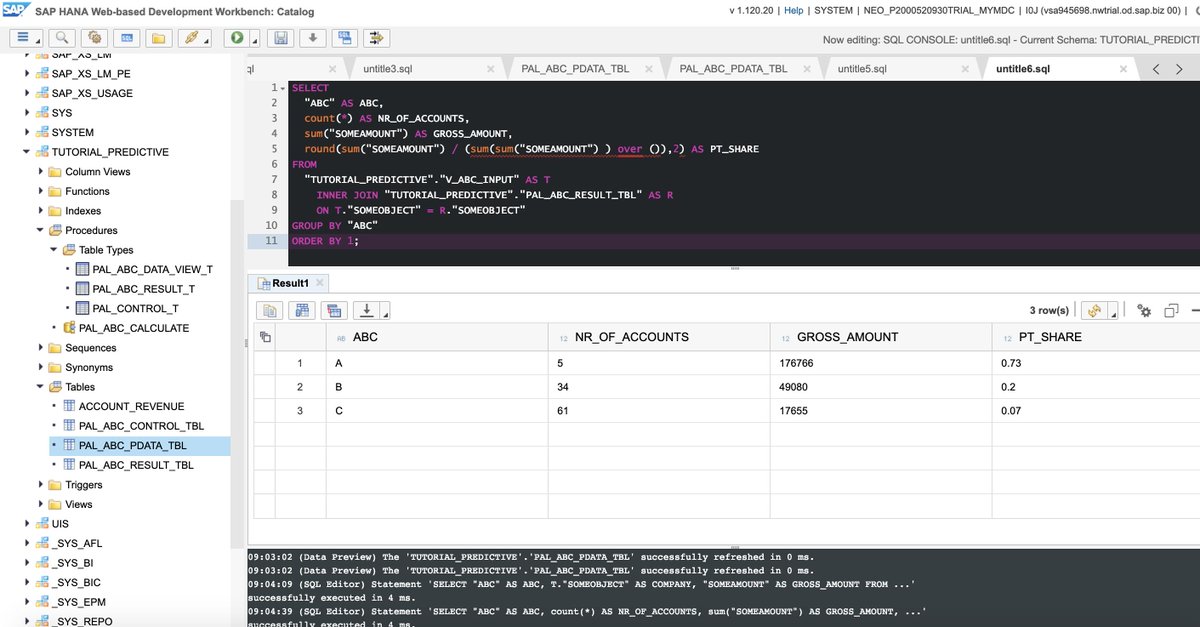Viewport: 1200px width, 627px height.
Task: Click cell with PT_SHARE value 0.07
Action: click(1095, 411)
